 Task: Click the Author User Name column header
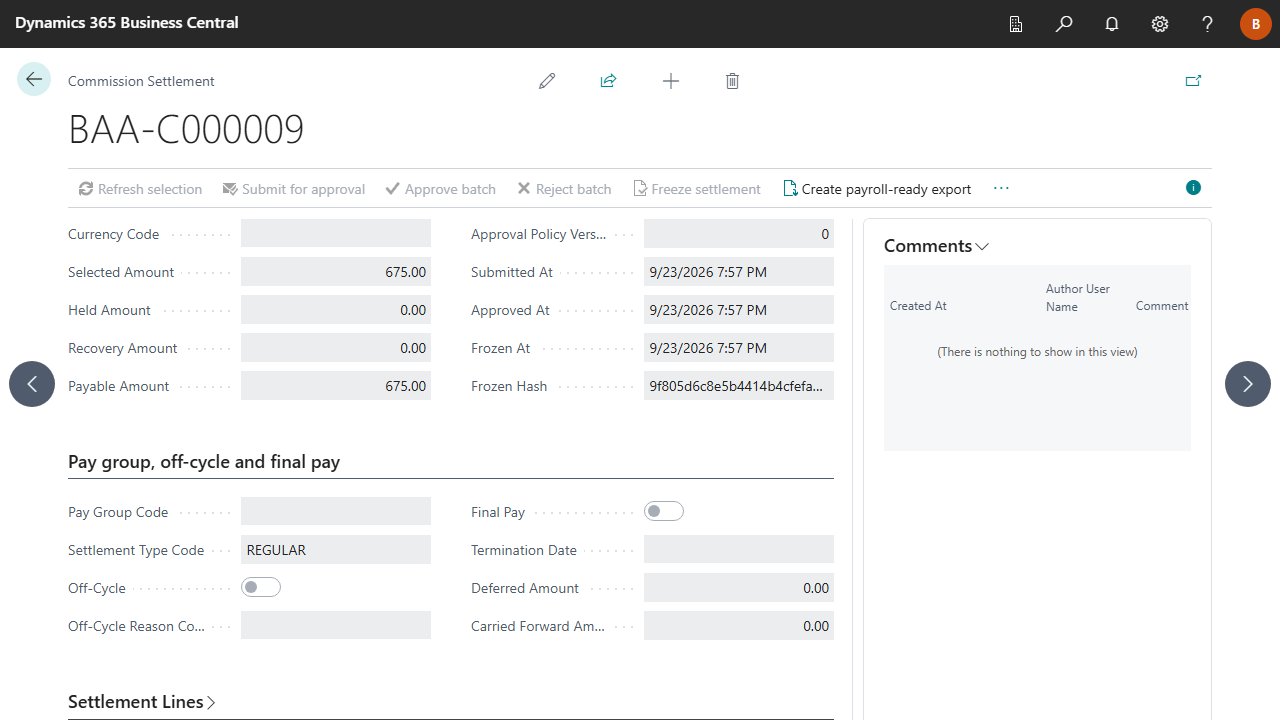tap(1078, 298)
